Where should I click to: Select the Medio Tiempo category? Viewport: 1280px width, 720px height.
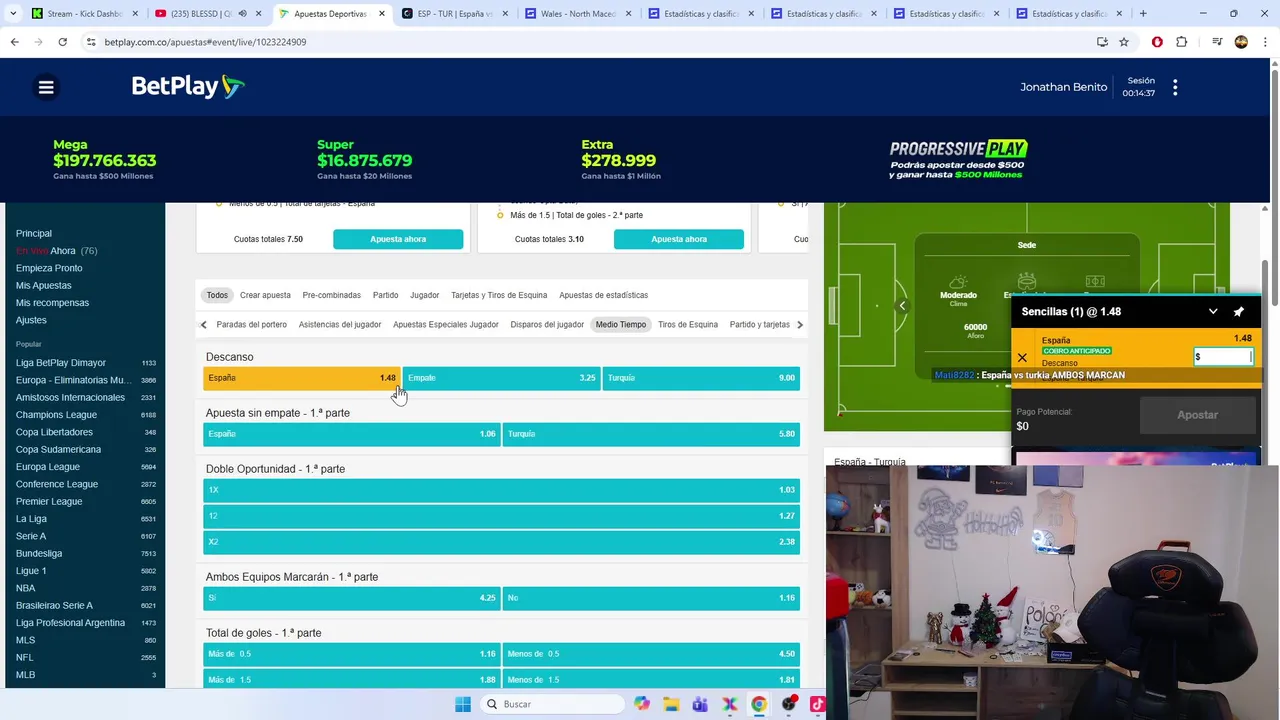point(621,324)
